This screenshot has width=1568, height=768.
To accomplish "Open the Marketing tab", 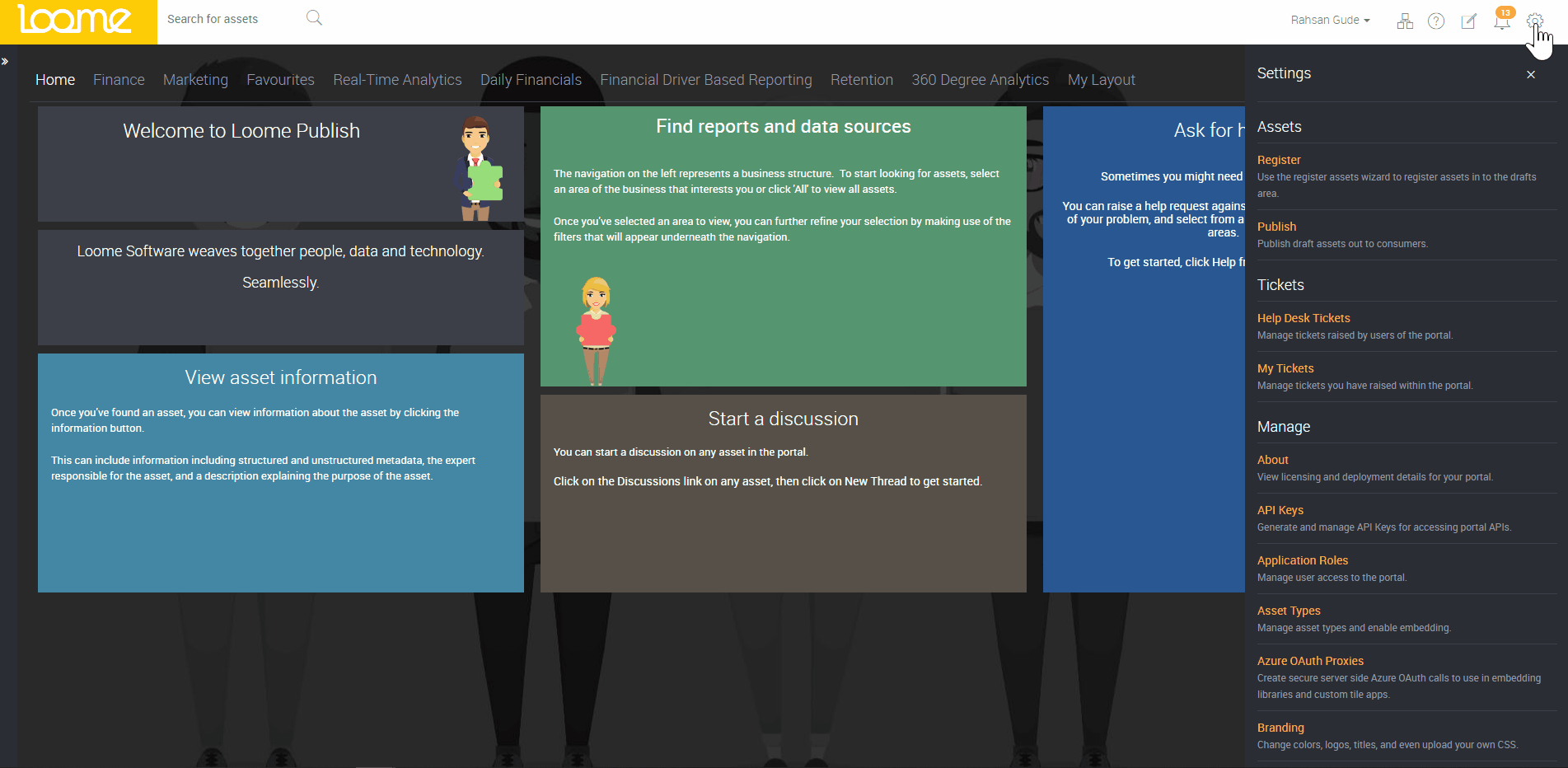I will click(x=195, y=80).
